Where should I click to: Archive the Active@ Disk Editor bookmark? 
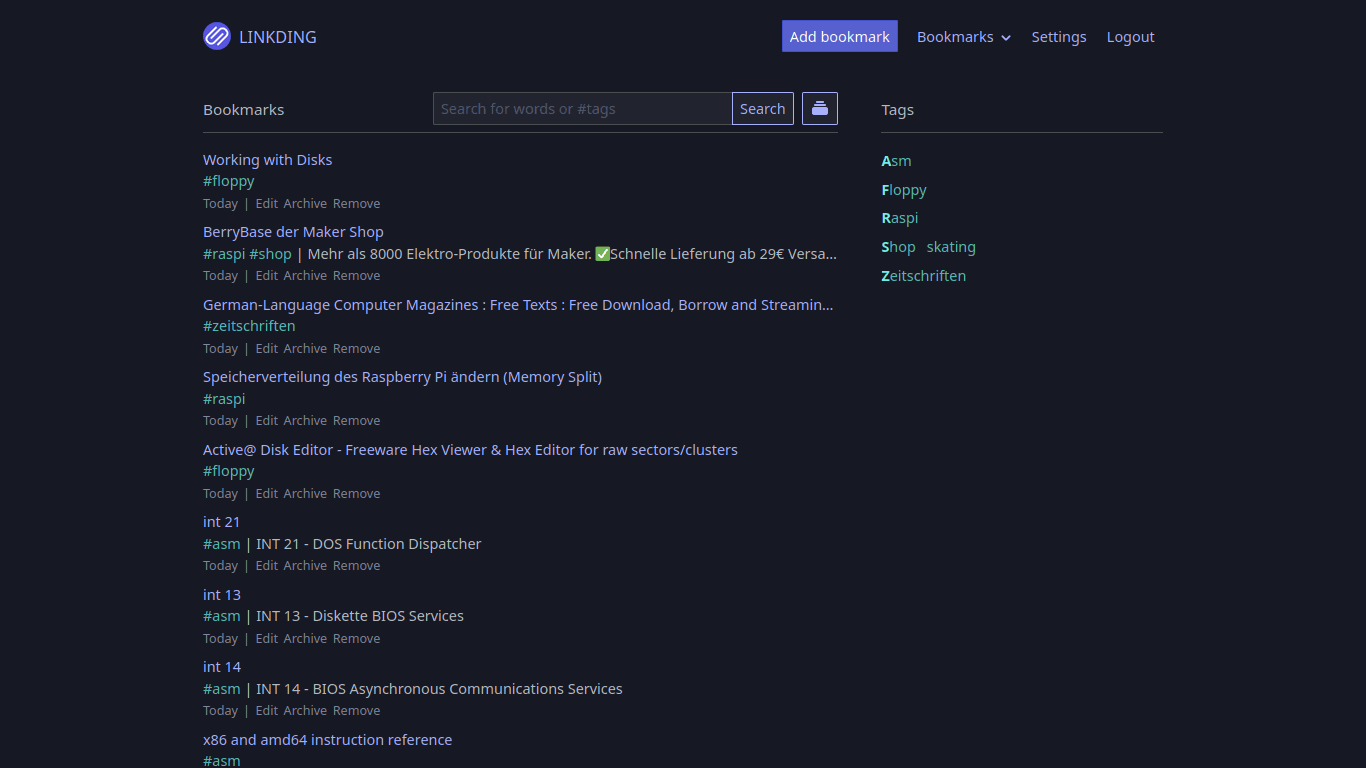click(x=305, y=494)
